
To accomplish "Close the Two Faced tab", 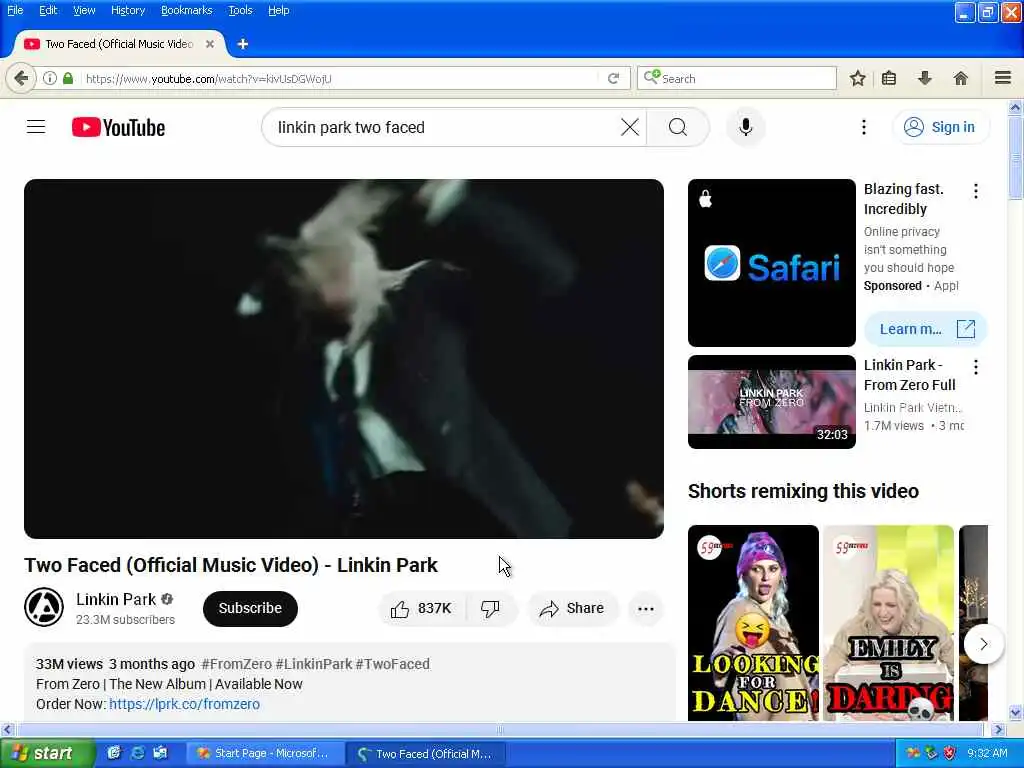I will pyautogui.click(x=210, y=44).
